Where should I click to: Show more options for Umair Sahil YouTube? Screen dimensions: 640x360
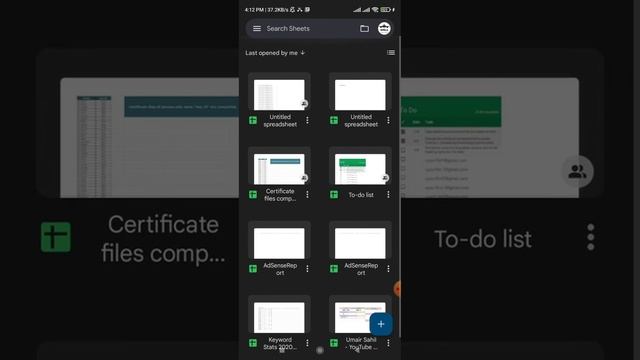tap(388, 343)
